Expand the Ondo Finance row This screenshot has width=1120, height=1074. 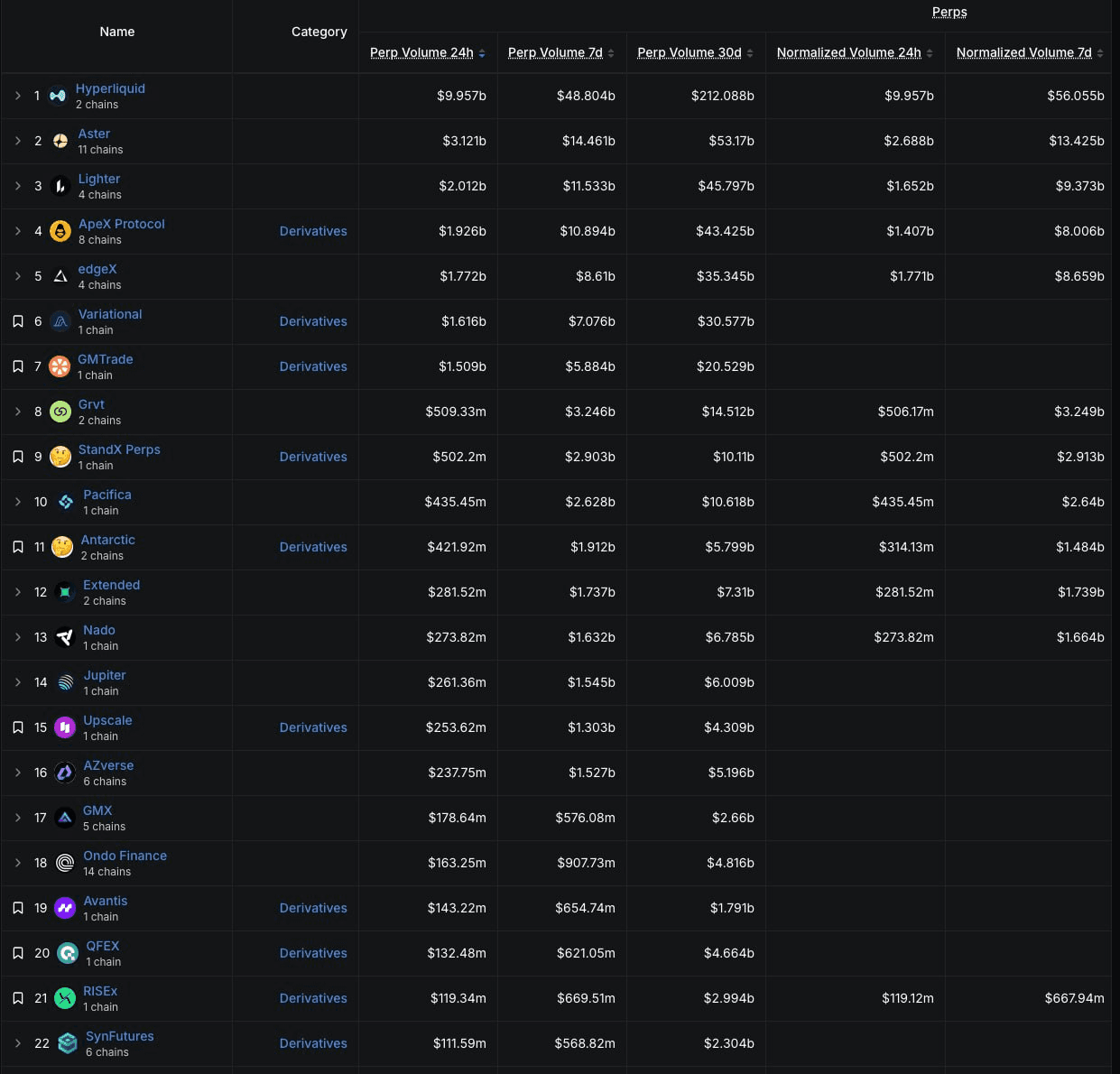pos(17,863)
